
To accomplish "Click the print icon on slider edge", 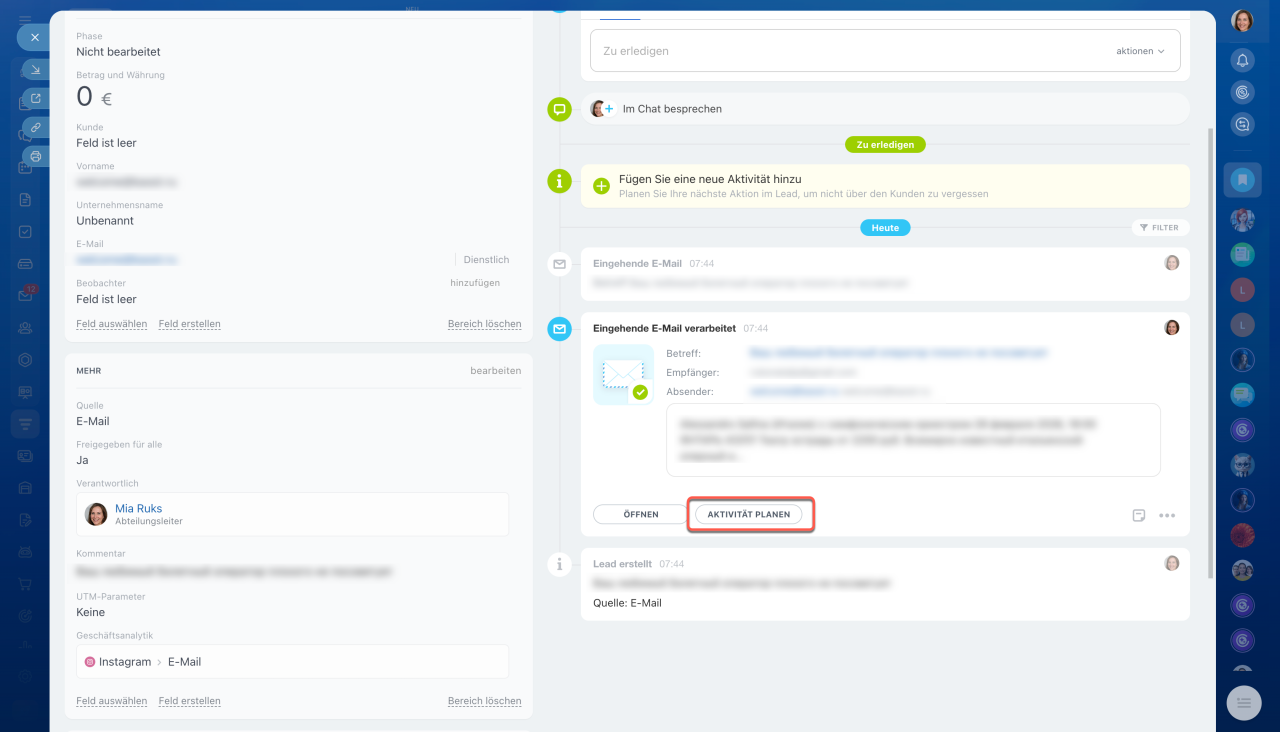I will pos(36,156).
